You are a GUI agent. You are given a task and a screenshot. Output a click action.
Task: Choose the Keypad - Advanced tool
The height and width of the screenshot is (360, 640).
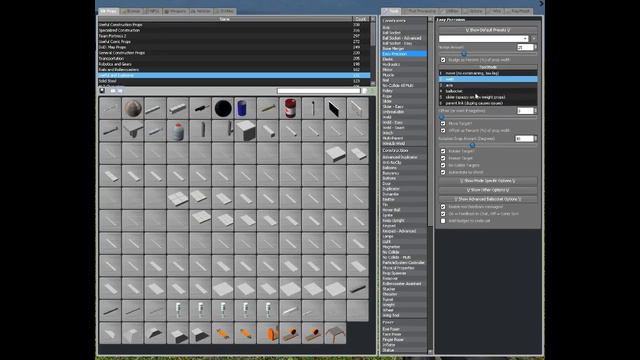[404, 231]
